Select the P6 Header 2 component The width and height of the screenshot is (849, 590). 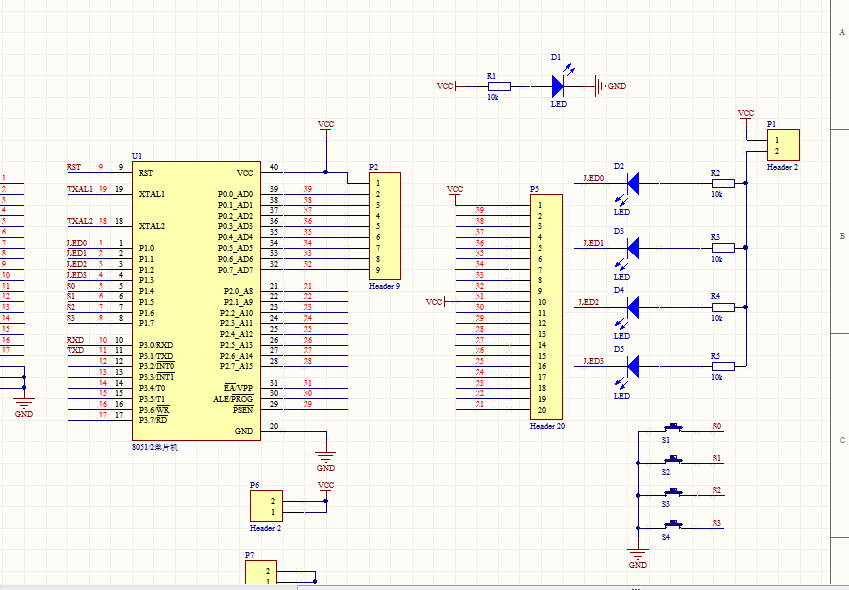[x=266, y=506]
